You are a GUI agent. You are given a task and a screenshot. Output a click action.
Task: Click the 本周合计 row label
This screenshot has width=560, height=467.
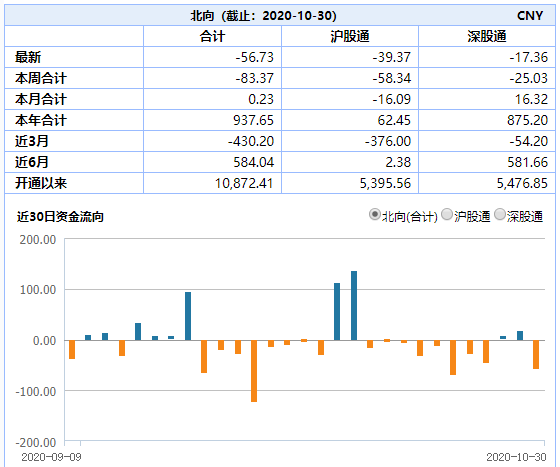click(x=41, y=78)
